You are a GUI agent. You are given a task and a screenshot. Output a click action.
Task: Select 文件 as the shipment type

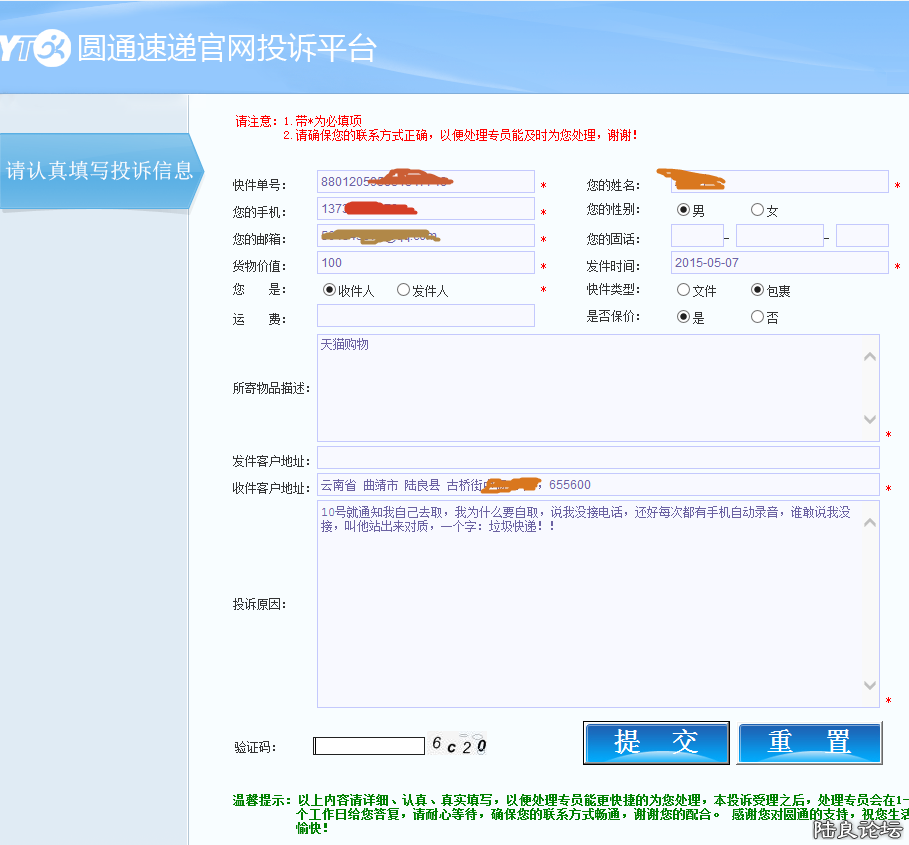click(681, 289)
